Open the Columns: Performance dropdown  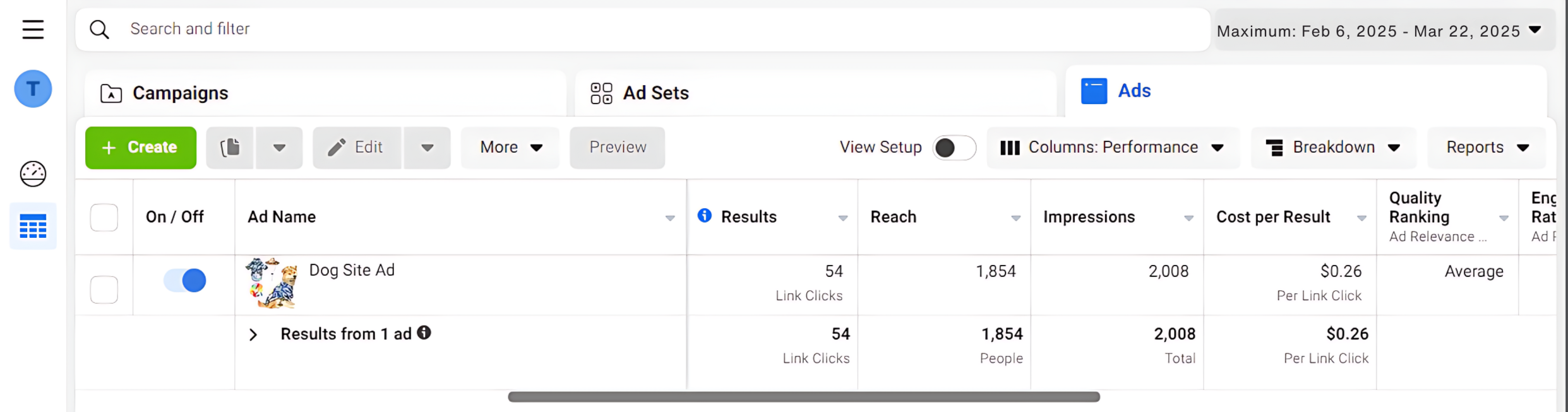[x=1112, y=148]
